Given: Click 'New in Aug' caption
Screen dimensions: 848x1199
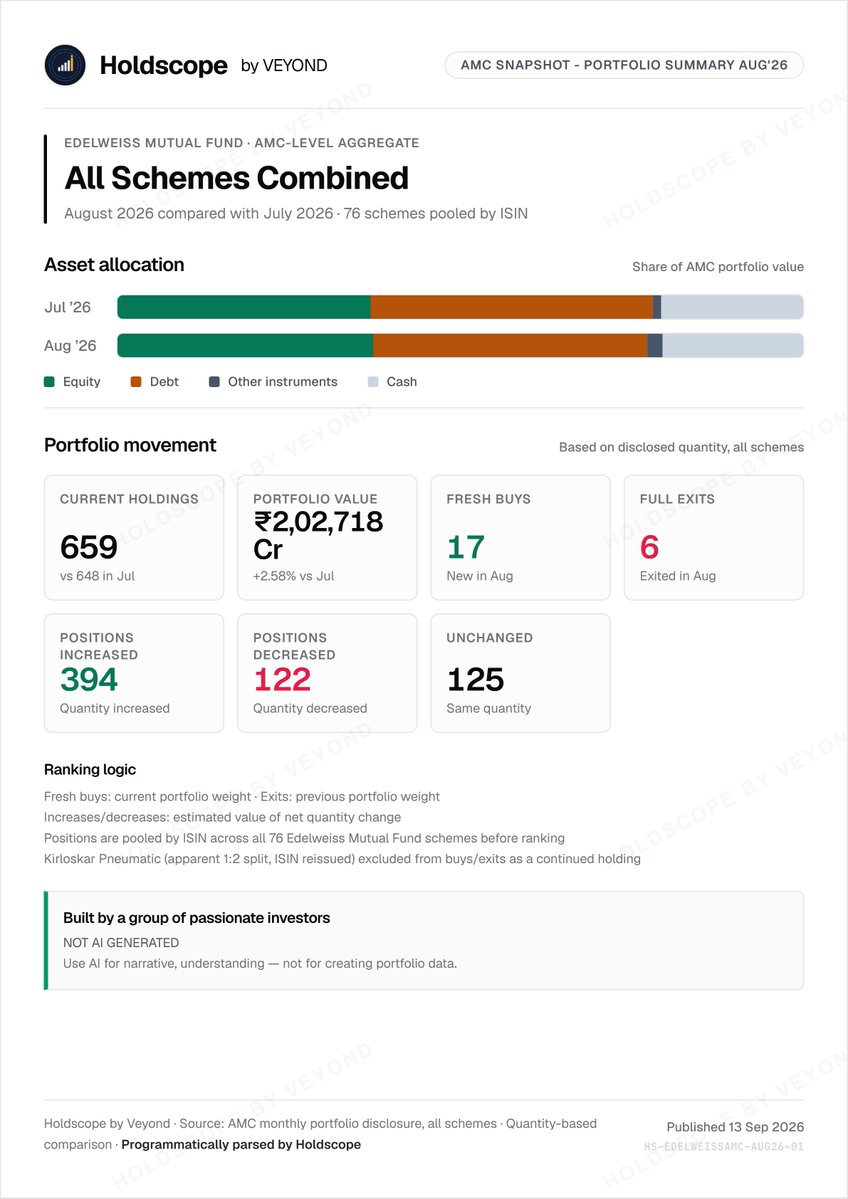Looking at the screenshot, I should 479,576.
